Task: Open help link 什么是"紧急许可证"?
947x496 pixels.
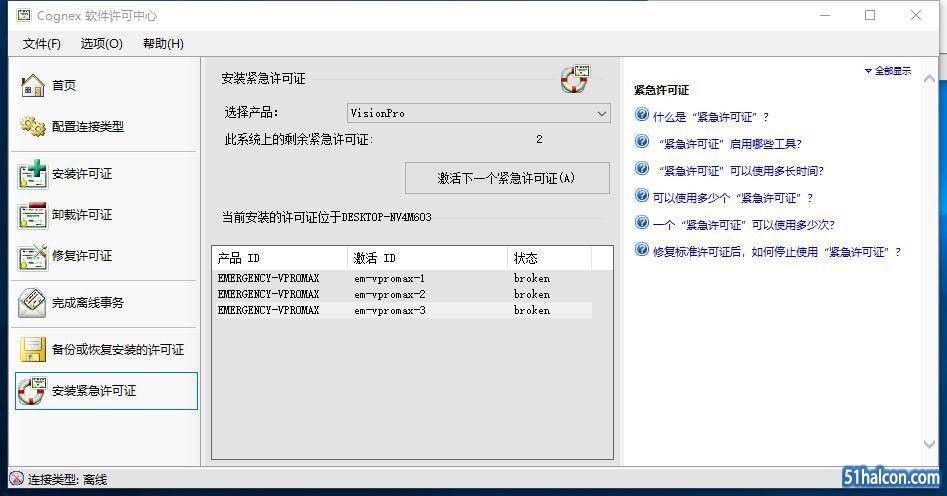Action: (711, 117)
